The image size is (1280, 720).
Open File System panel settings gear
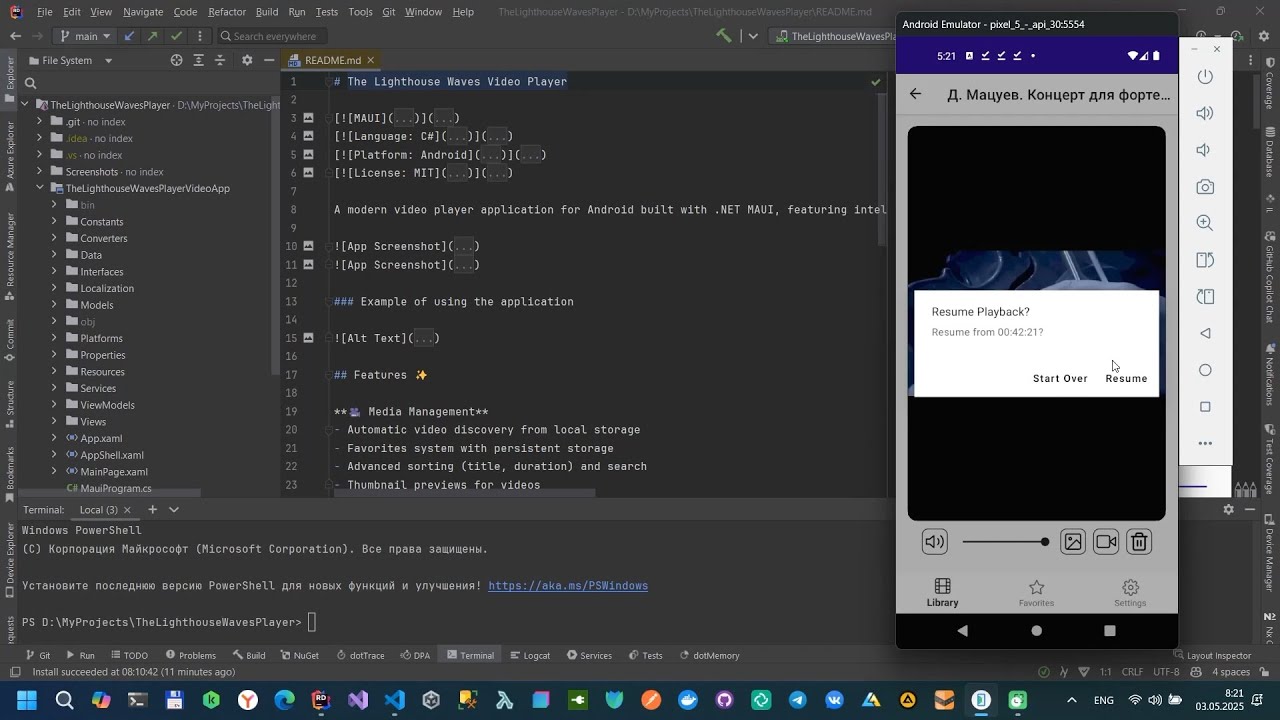(247, 60)
